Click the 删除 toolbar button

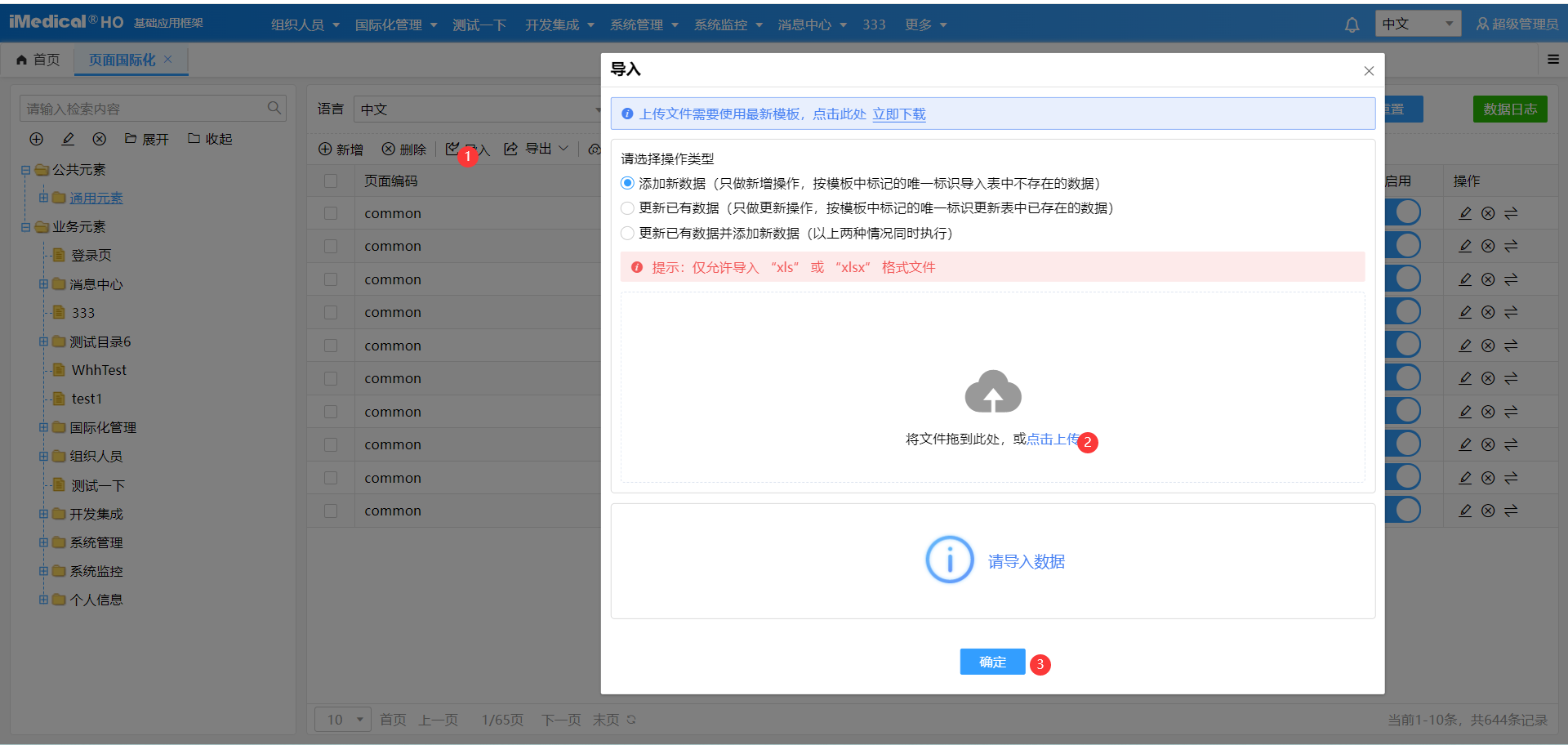(x=404, y=149)
